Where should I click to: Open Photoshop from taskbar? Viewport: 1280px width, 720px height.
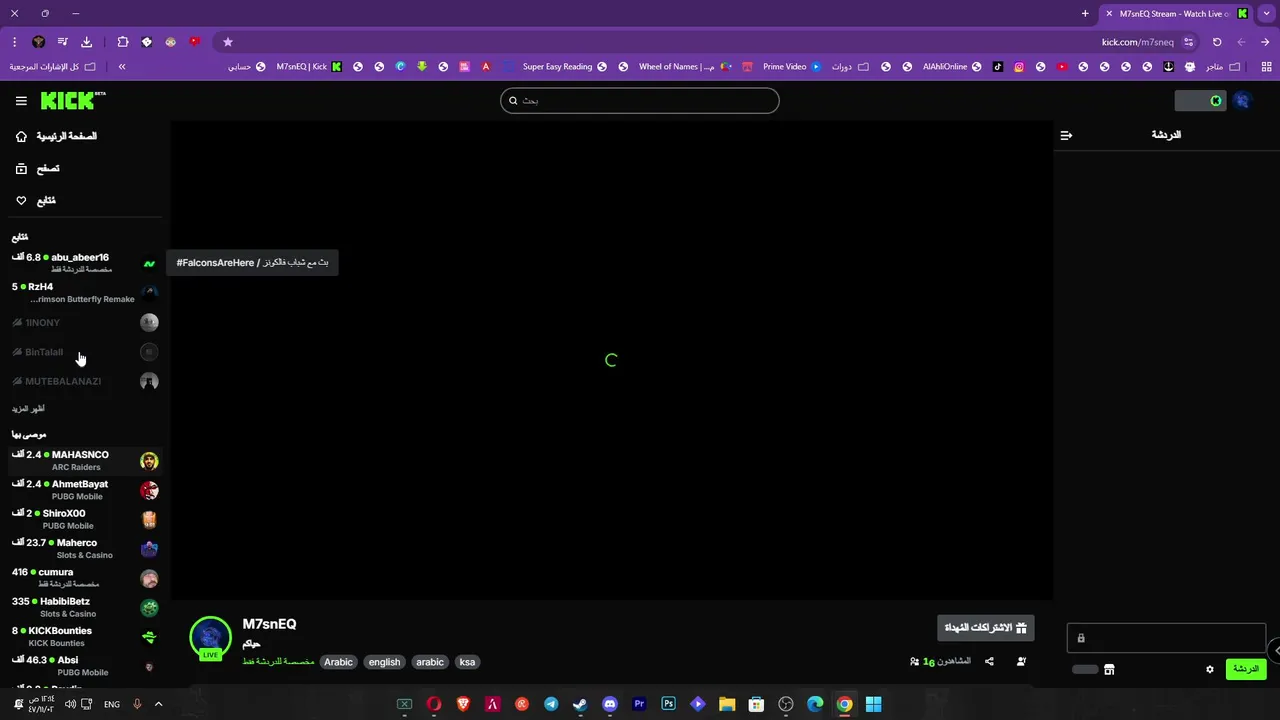[x=669, y=704]
